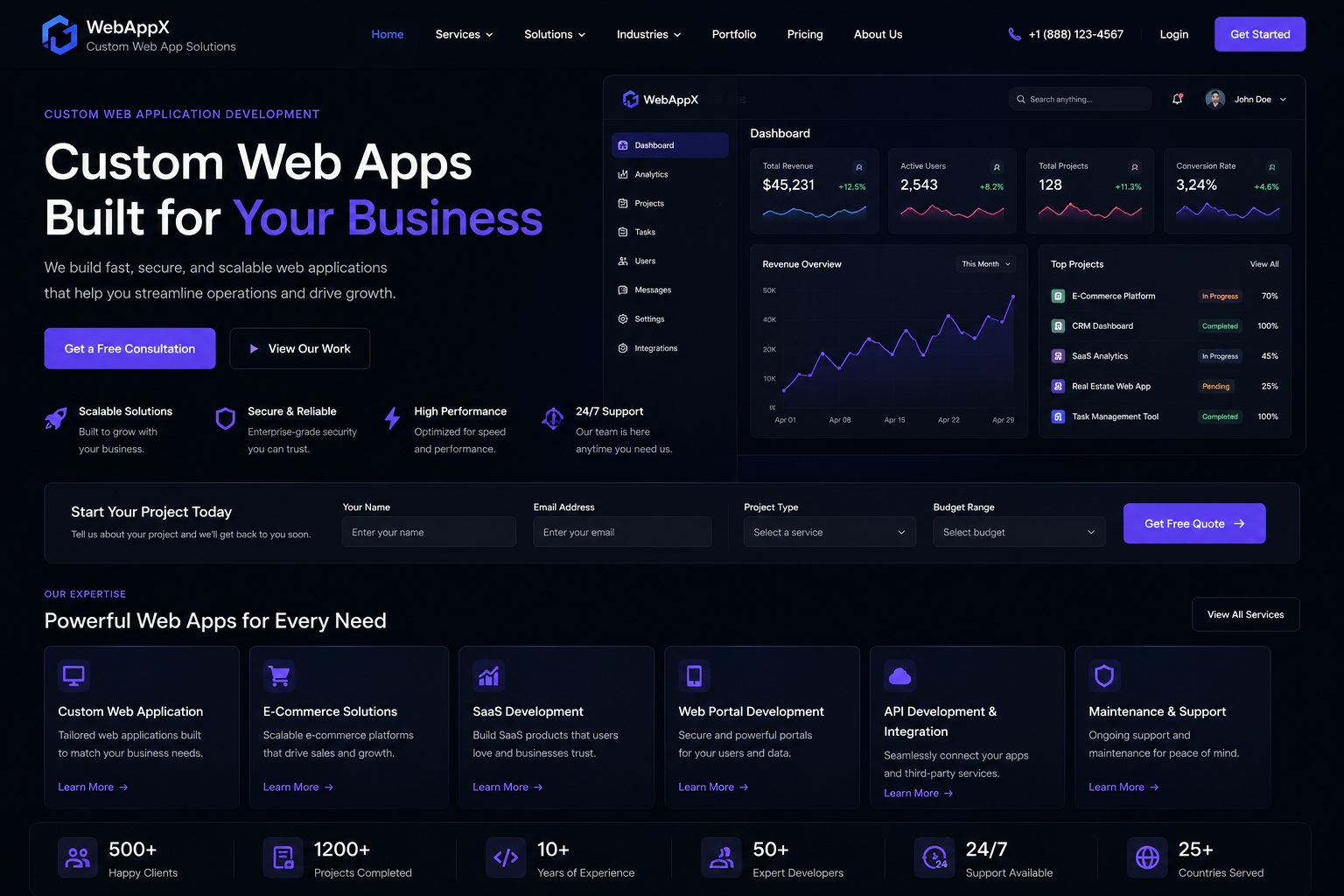The width and height of the screenshot is (1344, 896).
Task: Click the 24/7 Support feature icon
Action: [x=553, y=419]
